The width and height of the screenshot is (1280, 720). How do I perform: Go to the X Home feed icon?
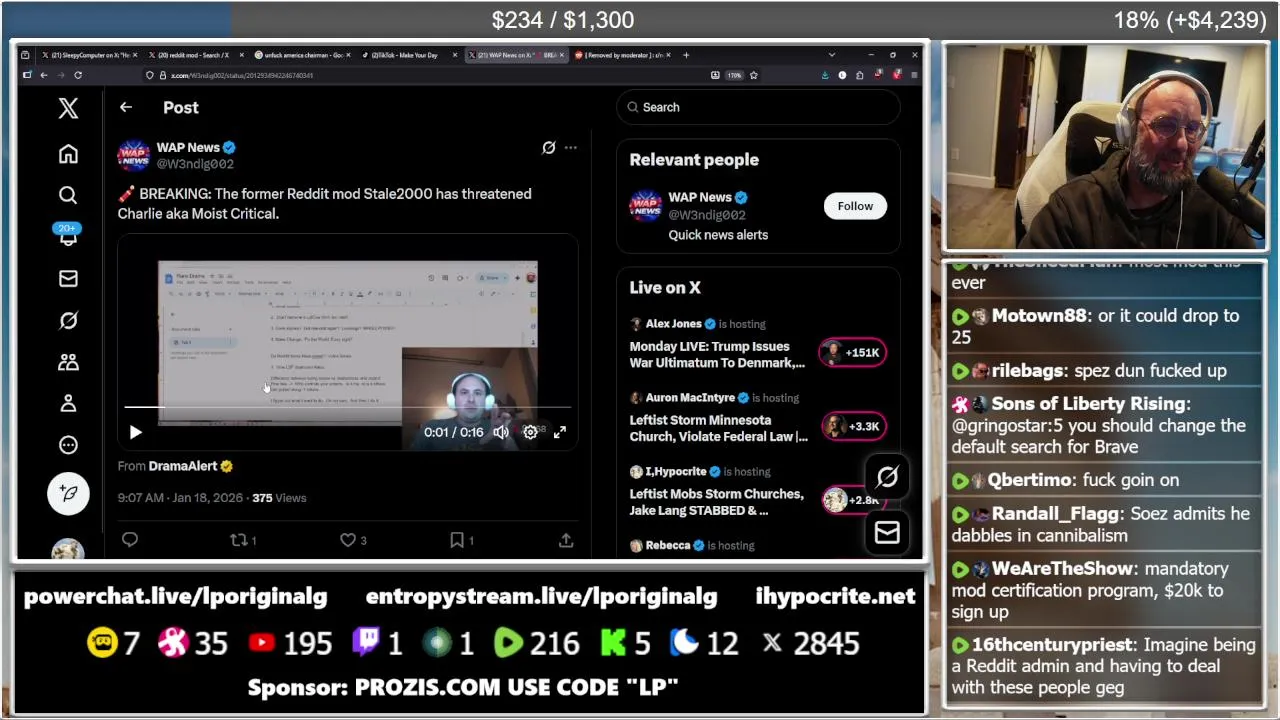coord(68,154)
